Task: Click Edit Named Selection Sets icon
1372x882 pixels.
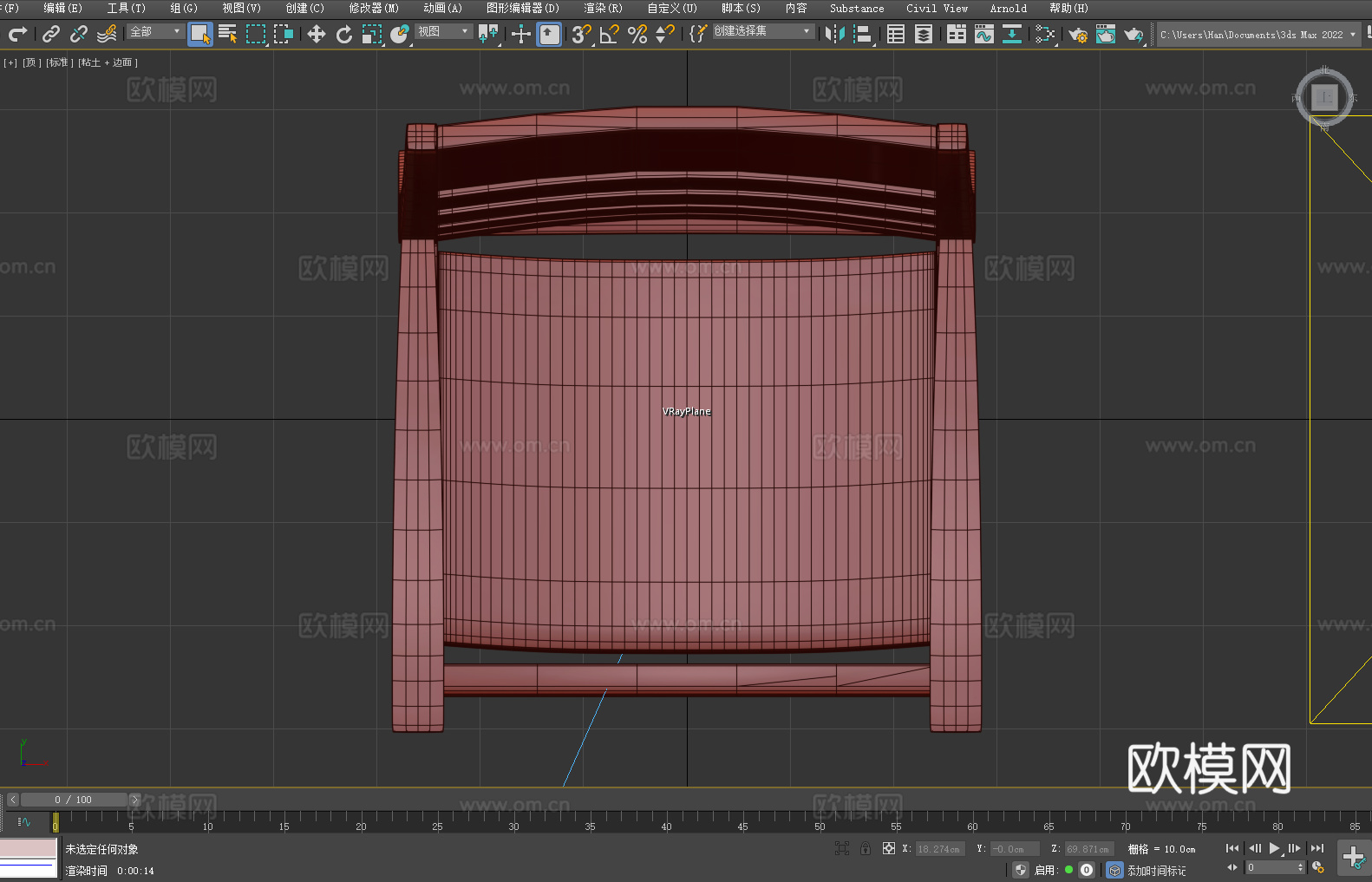Action: tap(698, 34)
